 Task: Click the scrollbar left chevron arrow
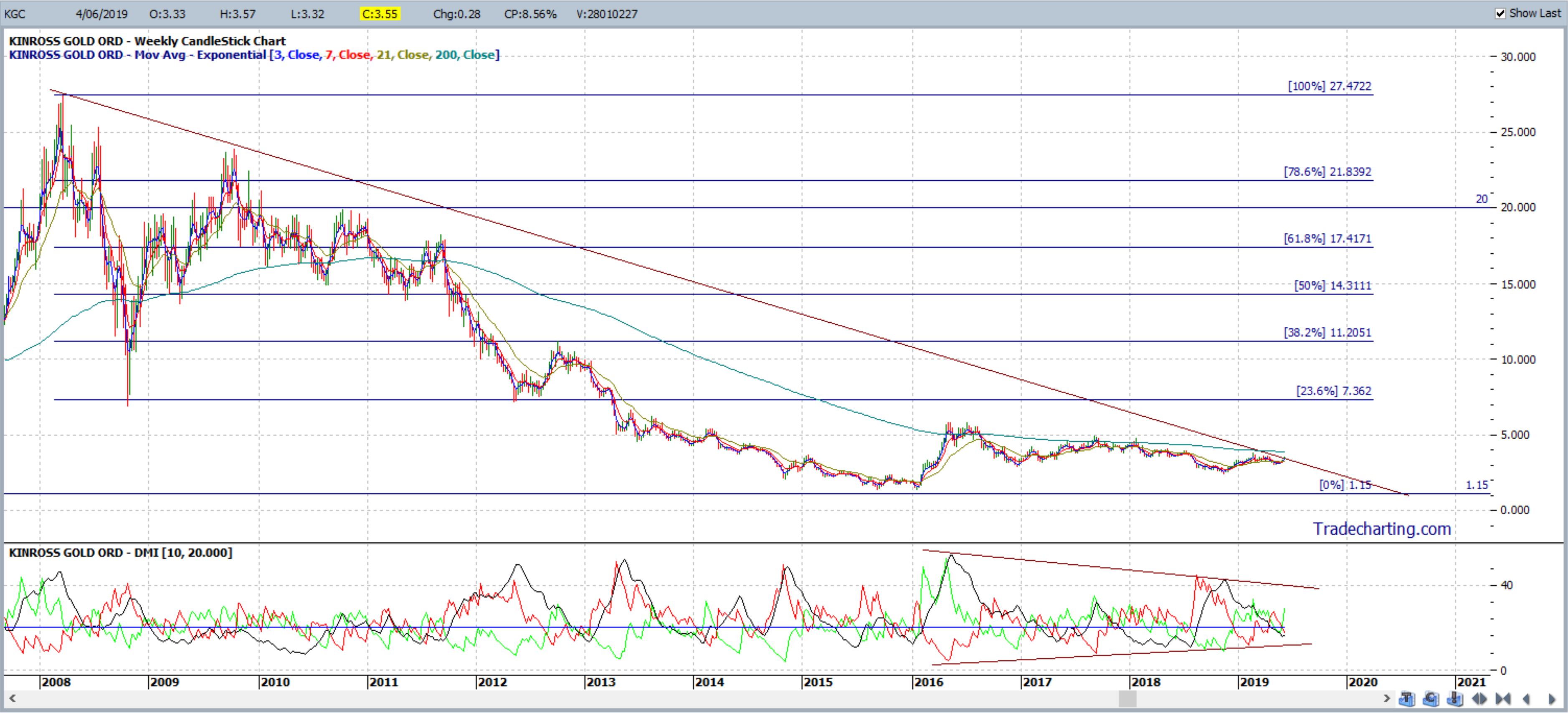pos(12,698)
